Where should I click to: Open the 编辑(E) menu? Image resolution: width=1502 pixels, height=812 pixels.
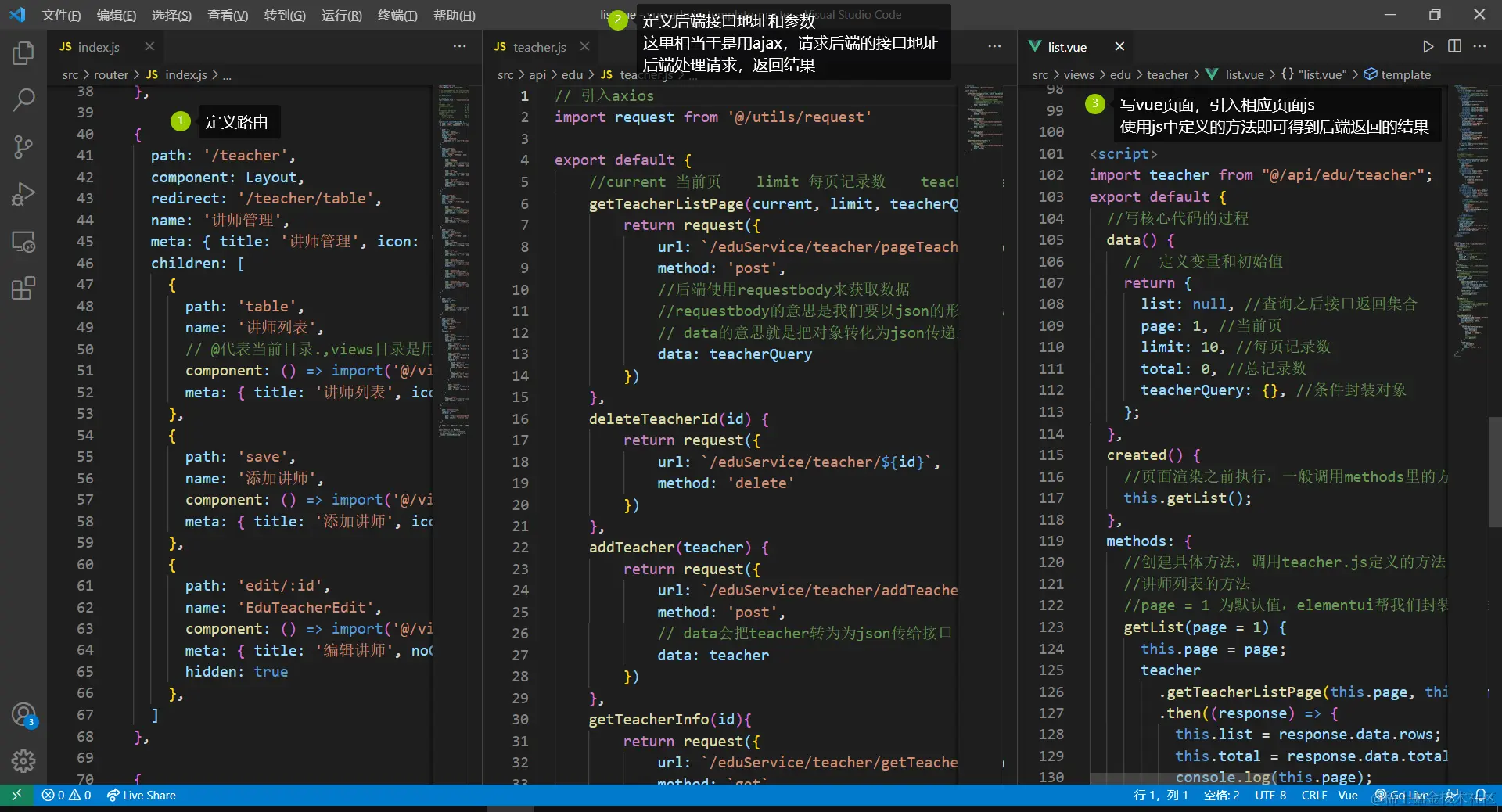pyautogui.click(x=117, y=16)
